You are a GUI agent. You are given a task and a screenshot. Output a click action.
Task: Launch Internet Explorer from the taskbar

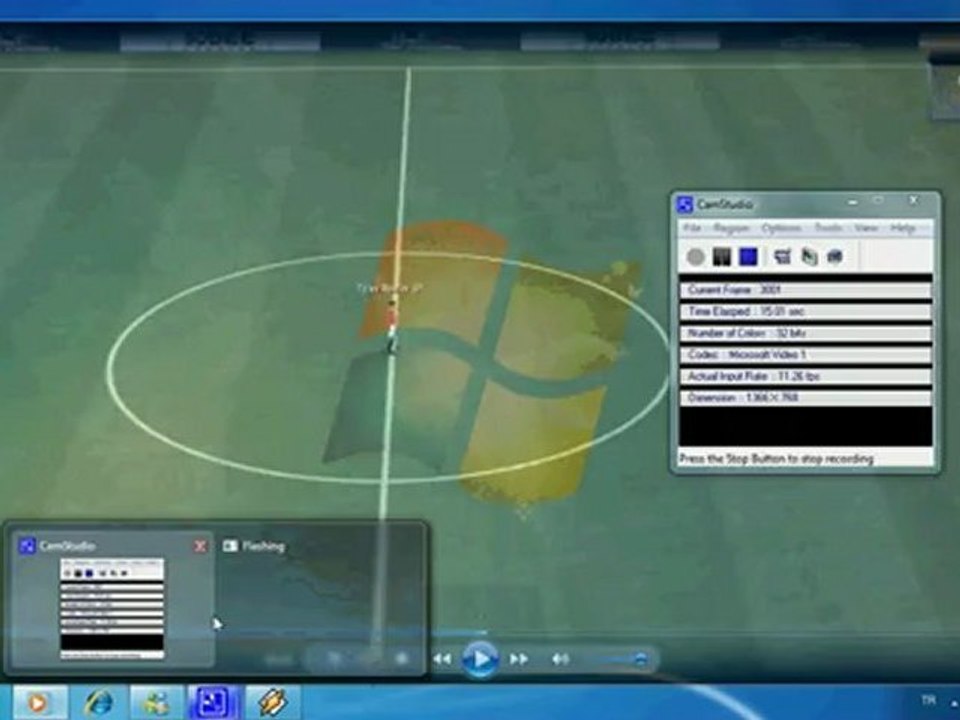(x=99, y=702)
